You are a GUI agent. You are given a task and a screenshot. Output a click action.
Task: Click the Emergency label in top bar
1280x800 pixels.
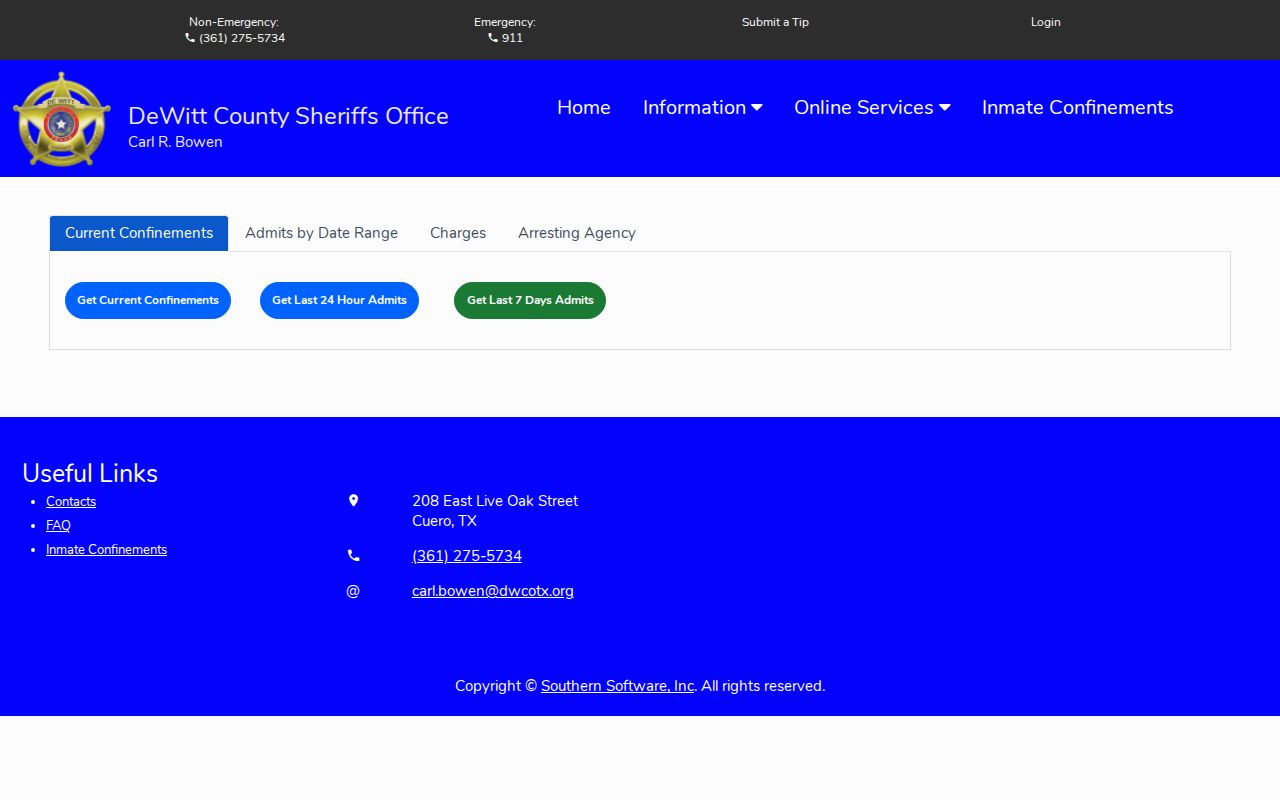point(505,22)
